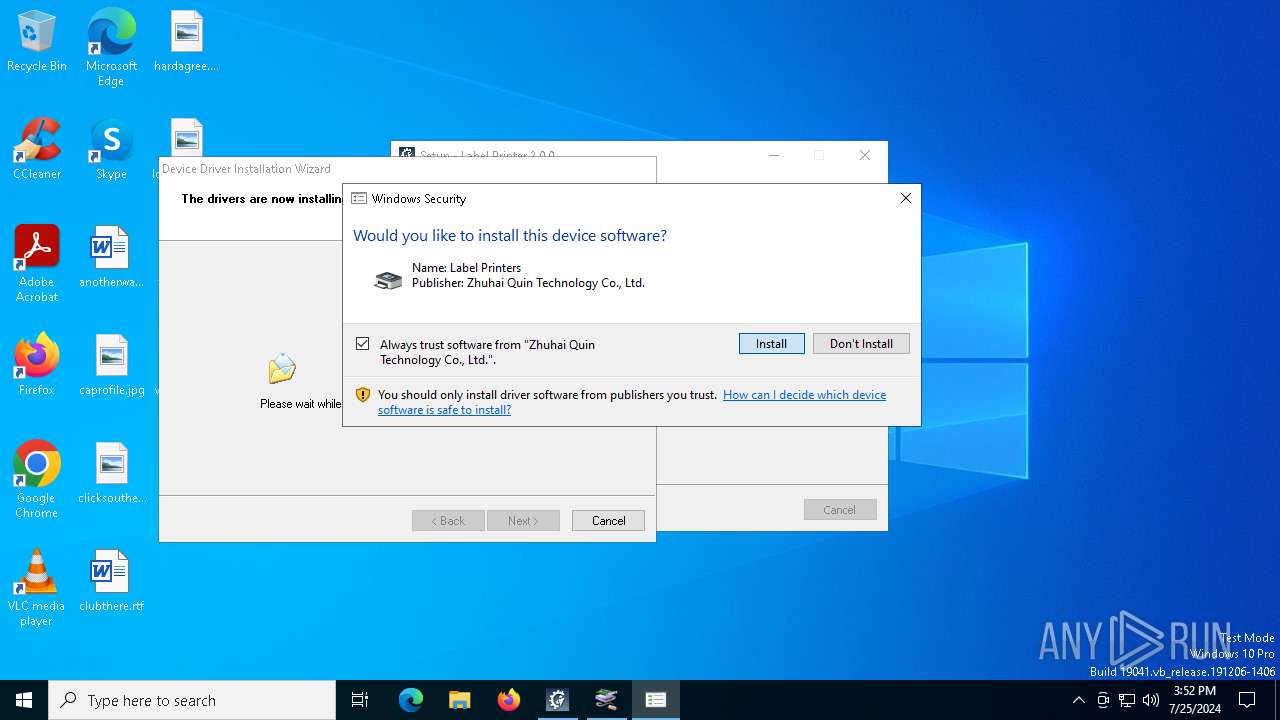The height and width of the screenshot is (720, 1280).
Task: Launch Firefox from the taskbar
Action: 509,700
